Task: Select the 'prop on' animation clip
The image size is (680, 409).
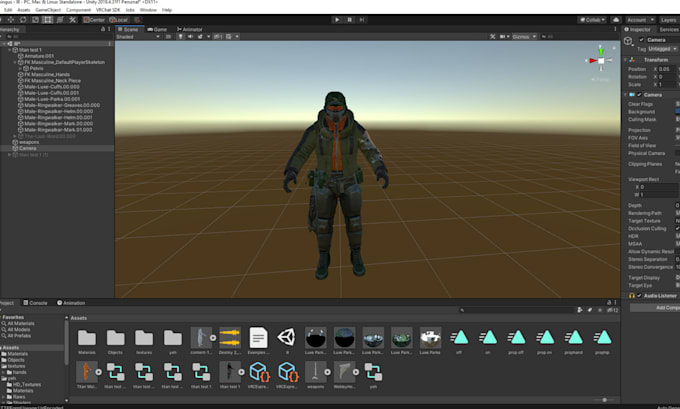Action: tap(545, 337)
